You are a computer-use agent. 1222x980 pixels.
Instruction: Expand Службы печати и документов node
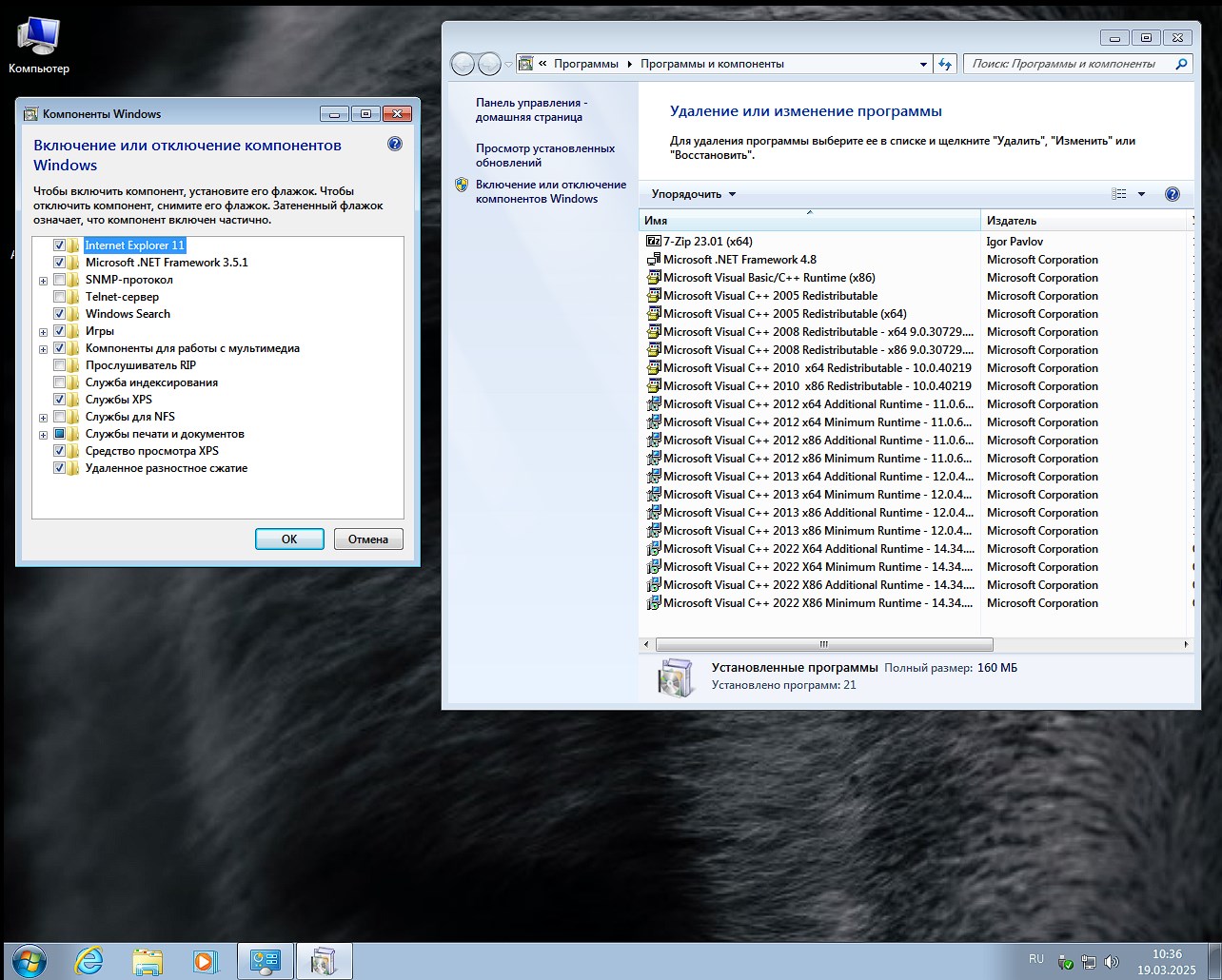click(x=43, y=435)
